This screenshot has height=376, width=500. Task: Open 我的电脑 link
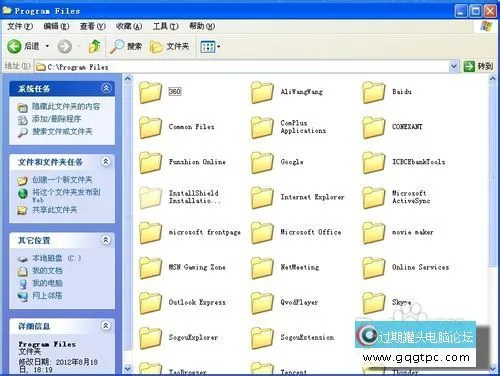(x=47, y=283)
